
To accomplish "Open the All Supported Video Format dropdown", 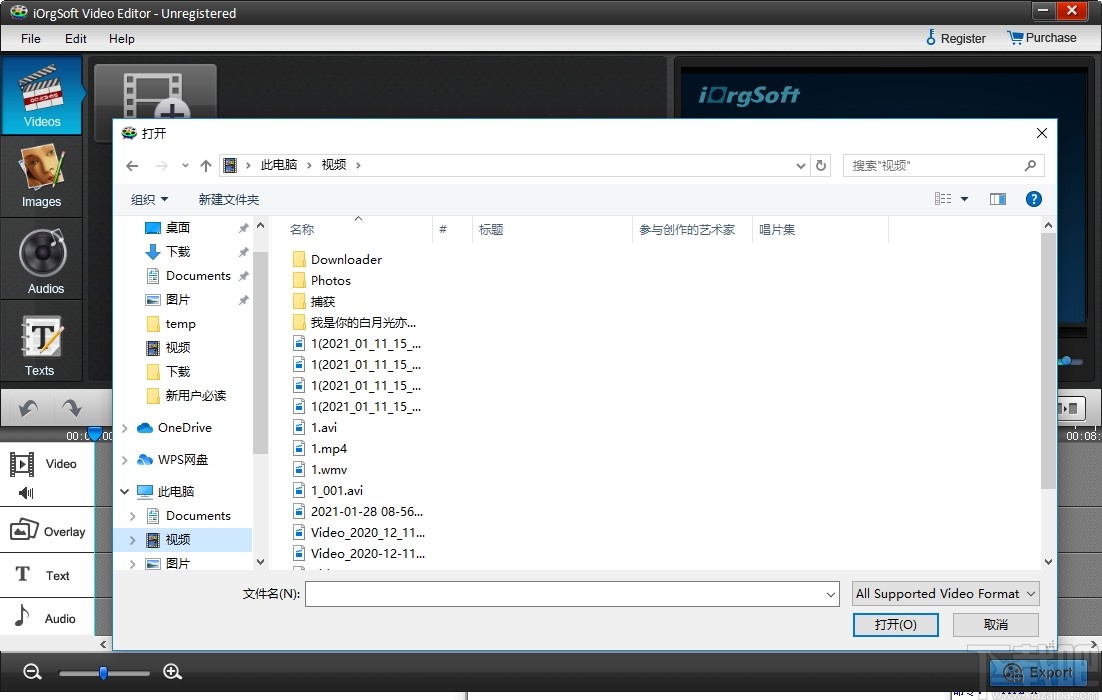I will pos(944,593).
